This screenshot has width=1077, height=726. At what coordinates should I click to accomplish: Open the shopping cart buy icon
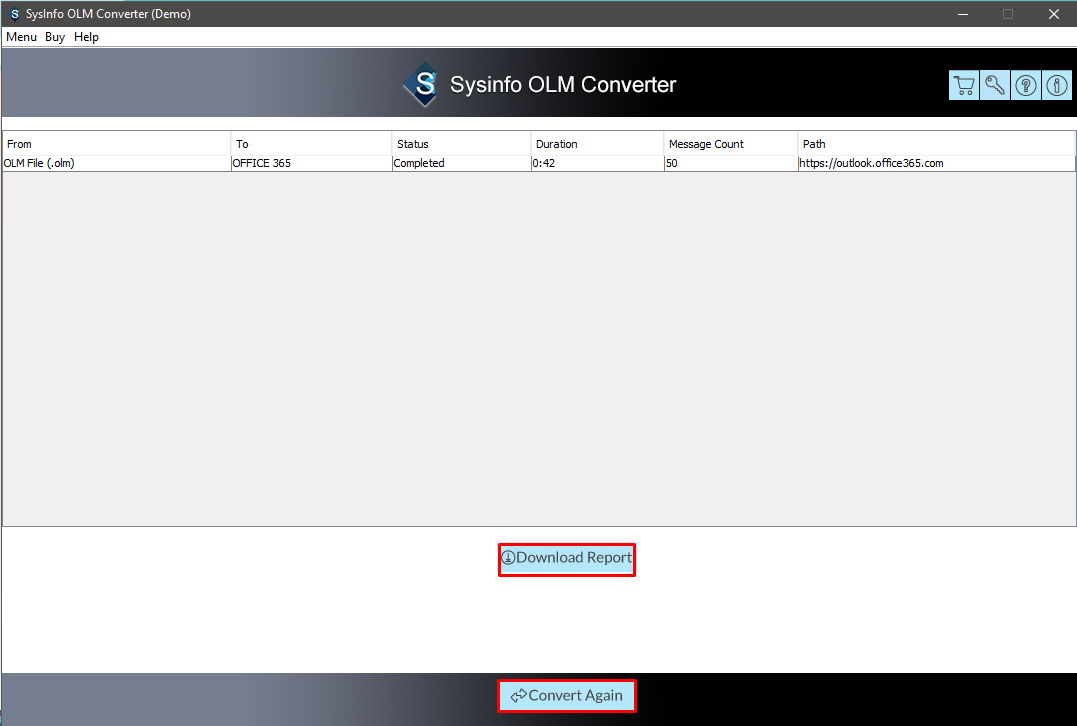[964, 85]
